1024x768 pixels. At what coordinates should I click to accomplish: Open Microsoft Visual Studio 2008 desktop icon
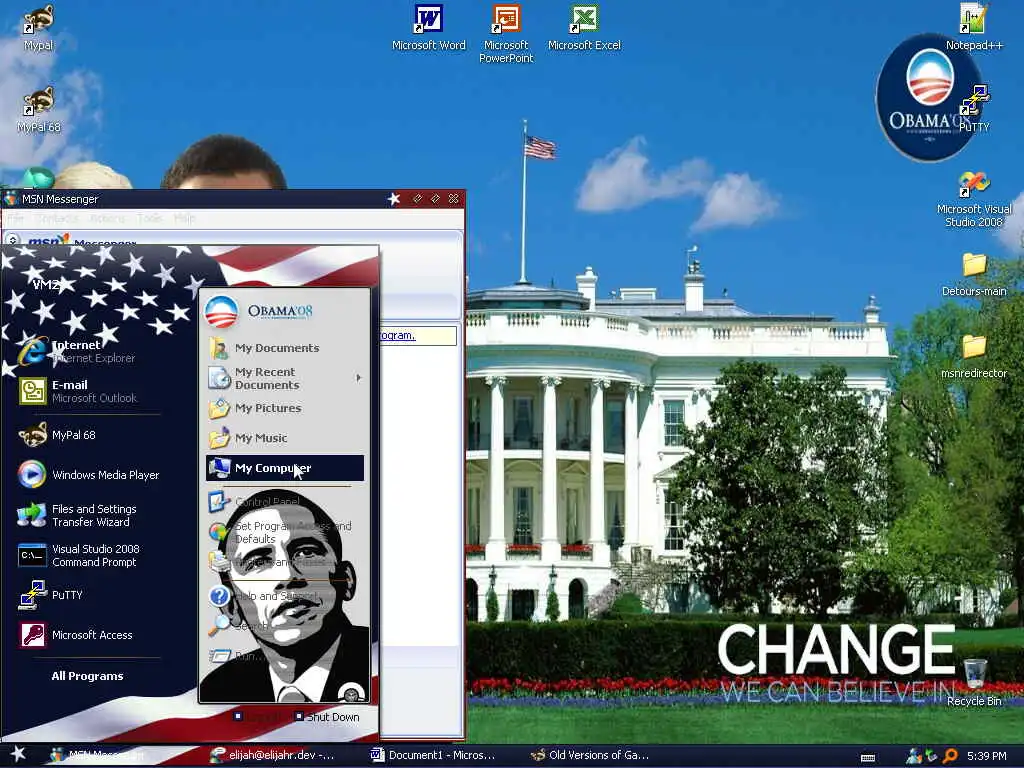[974, 199]
